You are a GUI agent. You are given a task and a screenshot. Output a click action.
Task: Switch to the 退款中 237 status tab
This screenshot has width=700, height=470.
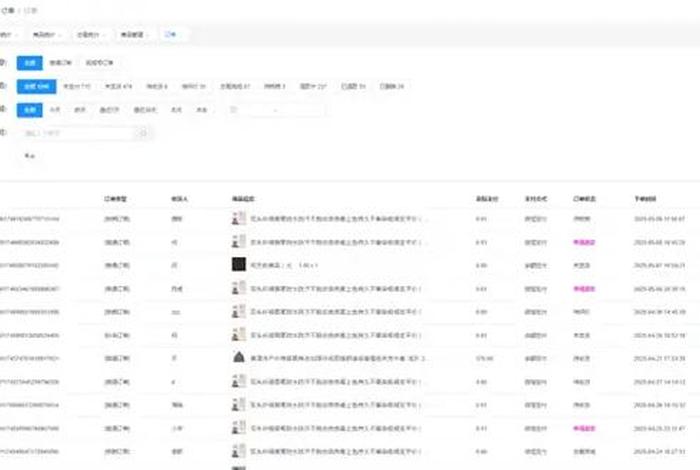311,86
